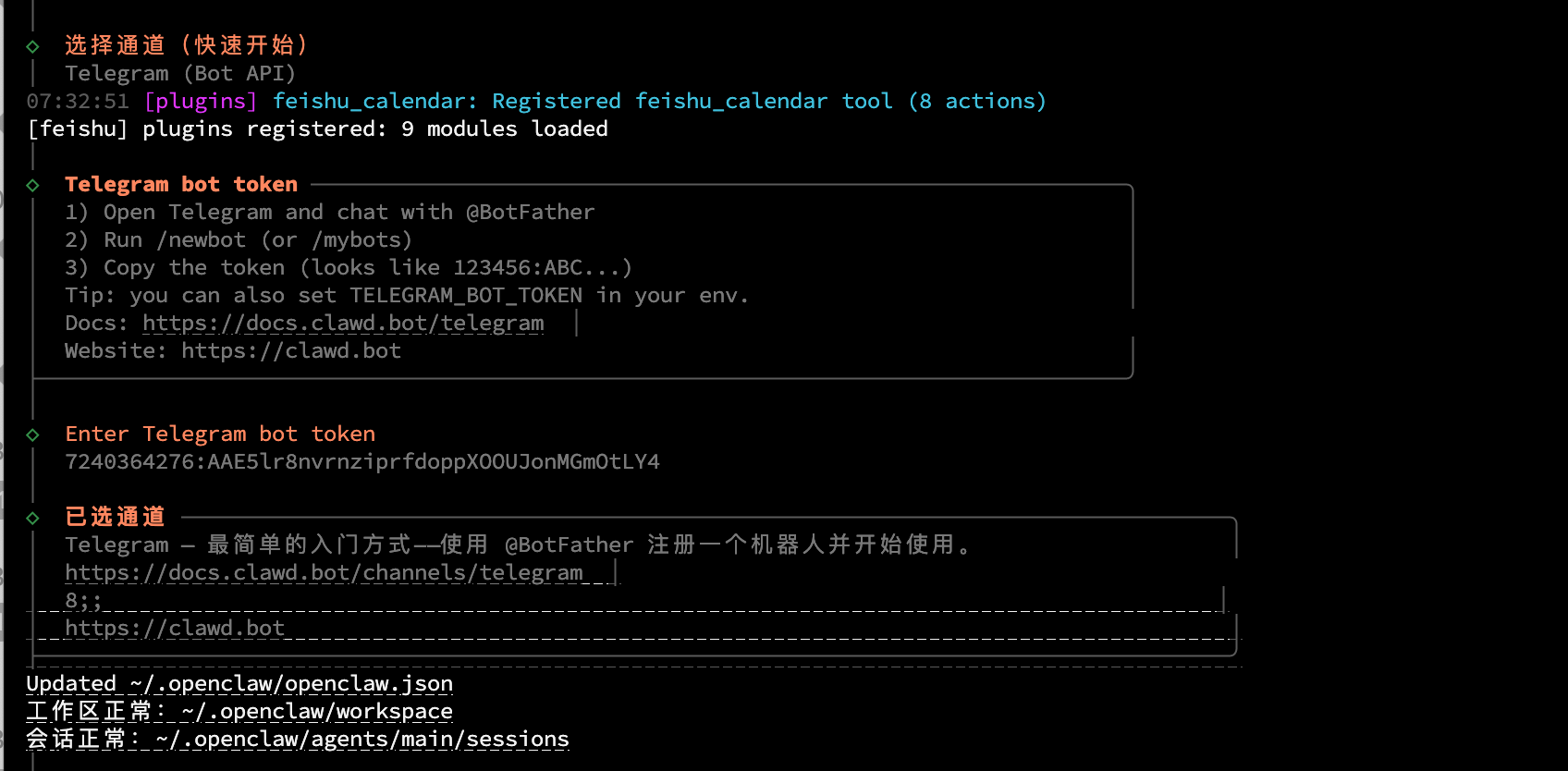Click the ~/.openclaw/agents/main/sessions path
Screen dimensions: 1568x771
[x=362, y=740]
